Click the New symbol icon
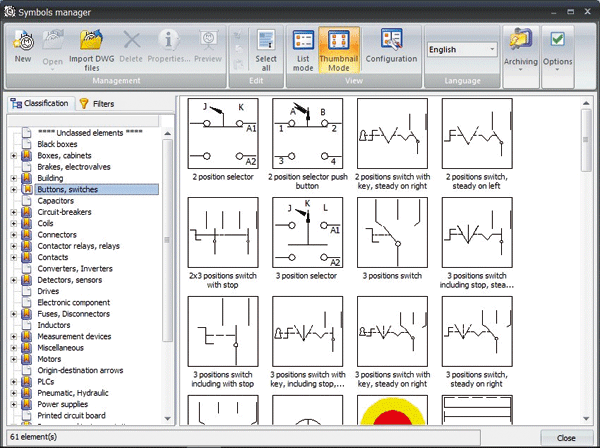Screen dimensions: 600x448 coord(23,46)
